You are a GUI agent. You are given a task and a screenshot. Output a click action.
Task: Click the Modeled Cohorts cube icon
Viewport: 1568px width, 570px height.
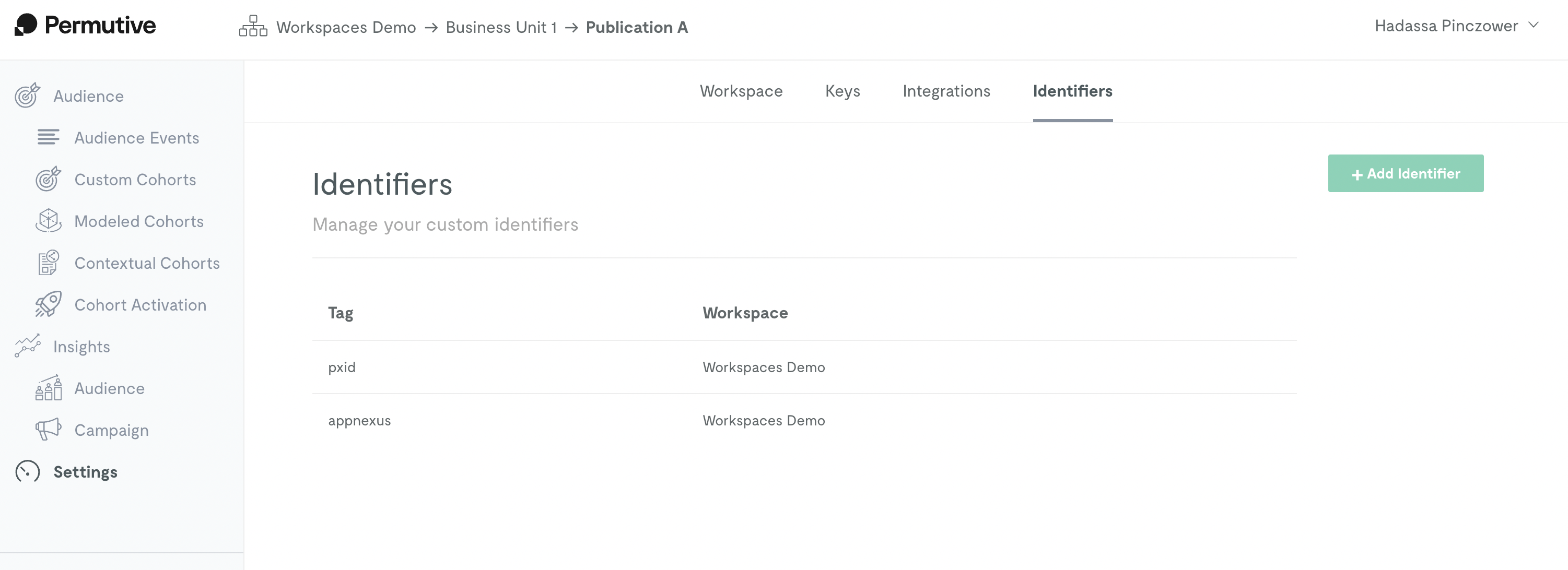click(x=48, y=221)
